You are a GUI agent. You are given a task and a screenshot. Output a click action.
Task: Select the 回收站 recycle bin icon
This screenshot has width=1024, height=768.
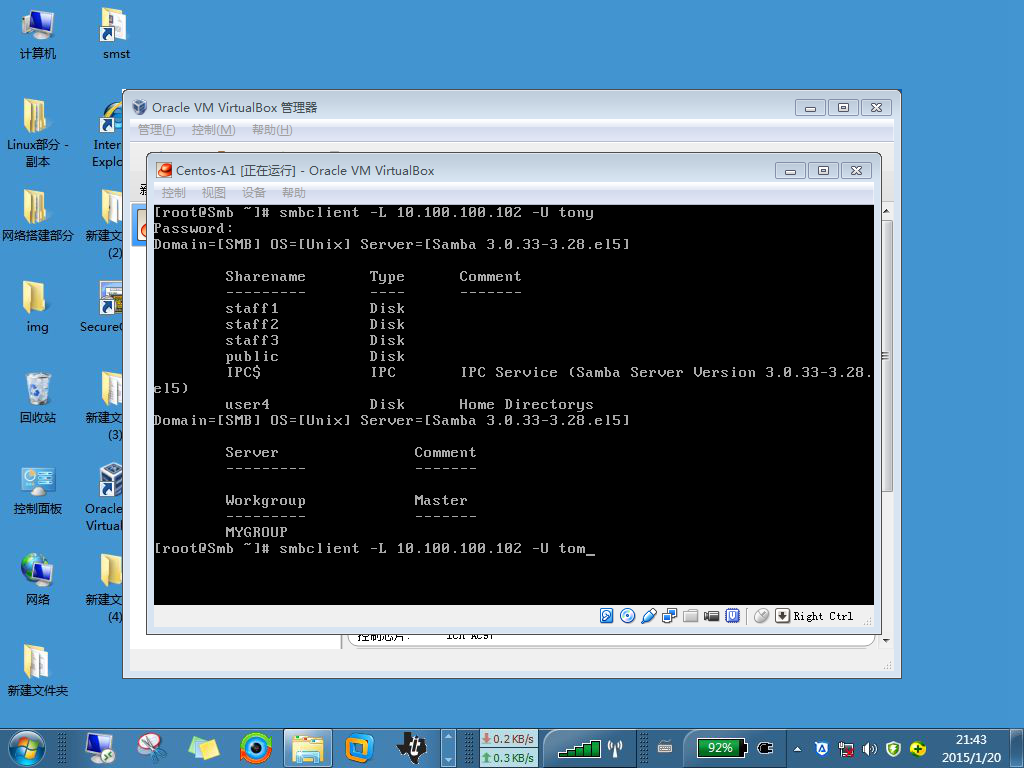tap(37, 398)
